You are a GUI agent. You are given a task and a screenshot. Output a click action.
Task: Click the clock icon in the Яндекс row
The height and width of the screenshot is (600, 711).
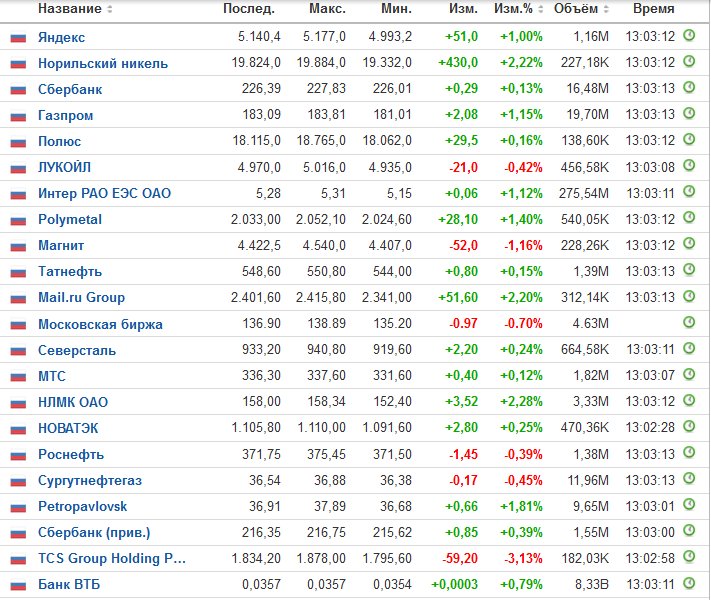pos(689,35)
